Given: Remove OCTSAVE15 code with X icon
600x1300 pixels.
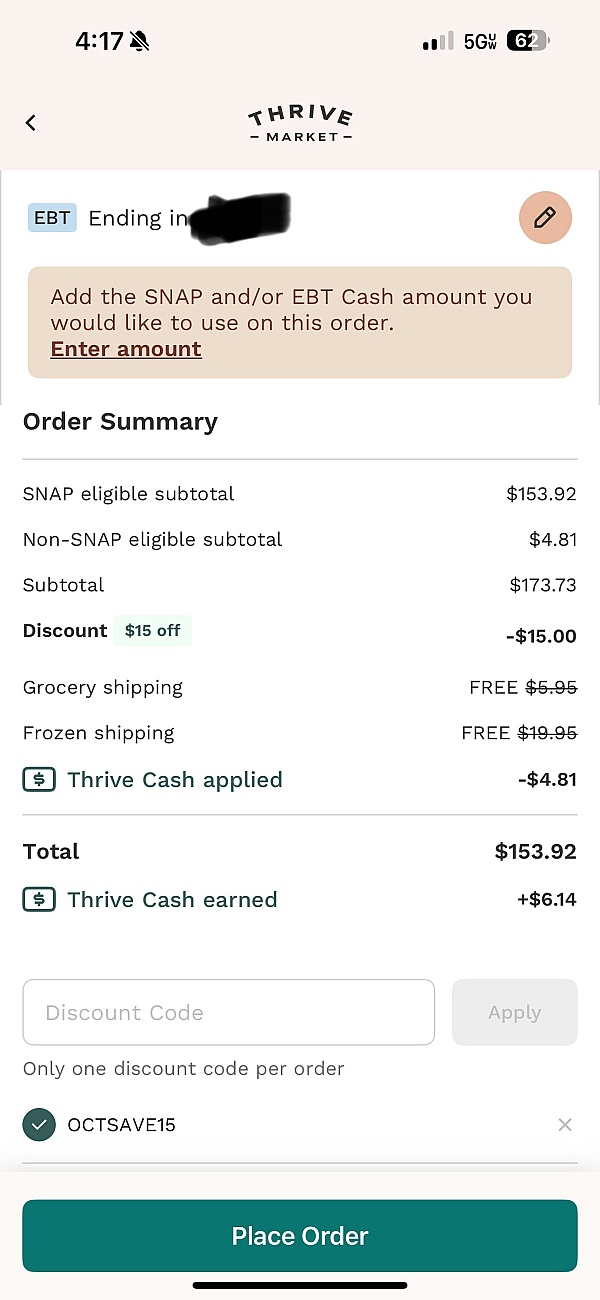Looking at the screenshot, I should coord(565,1125).
